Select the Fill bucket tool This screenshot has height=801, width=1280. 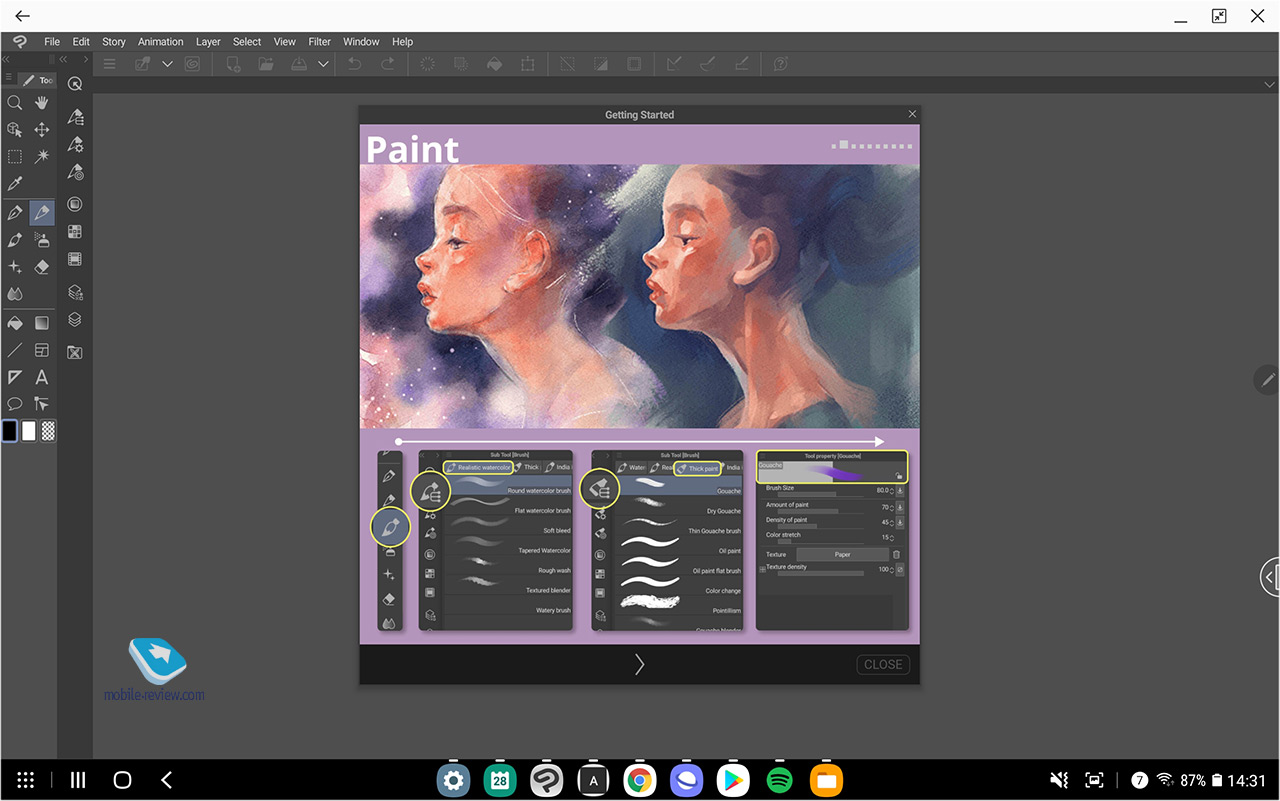14,323
